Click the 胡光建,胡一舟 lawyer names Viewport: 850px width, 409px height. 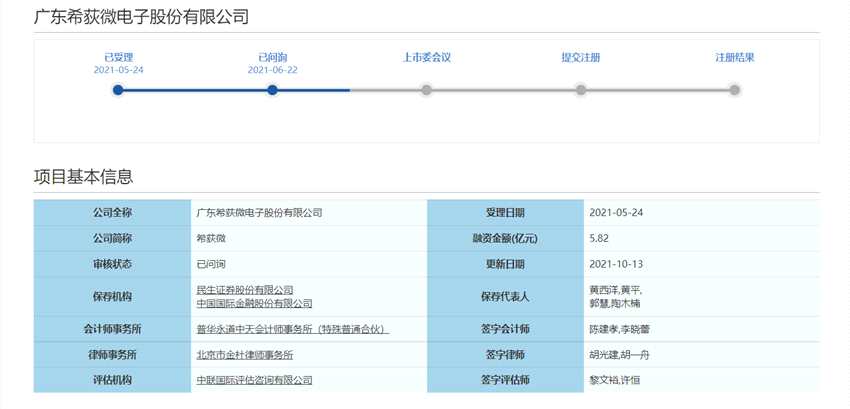[x=619, y=355]
